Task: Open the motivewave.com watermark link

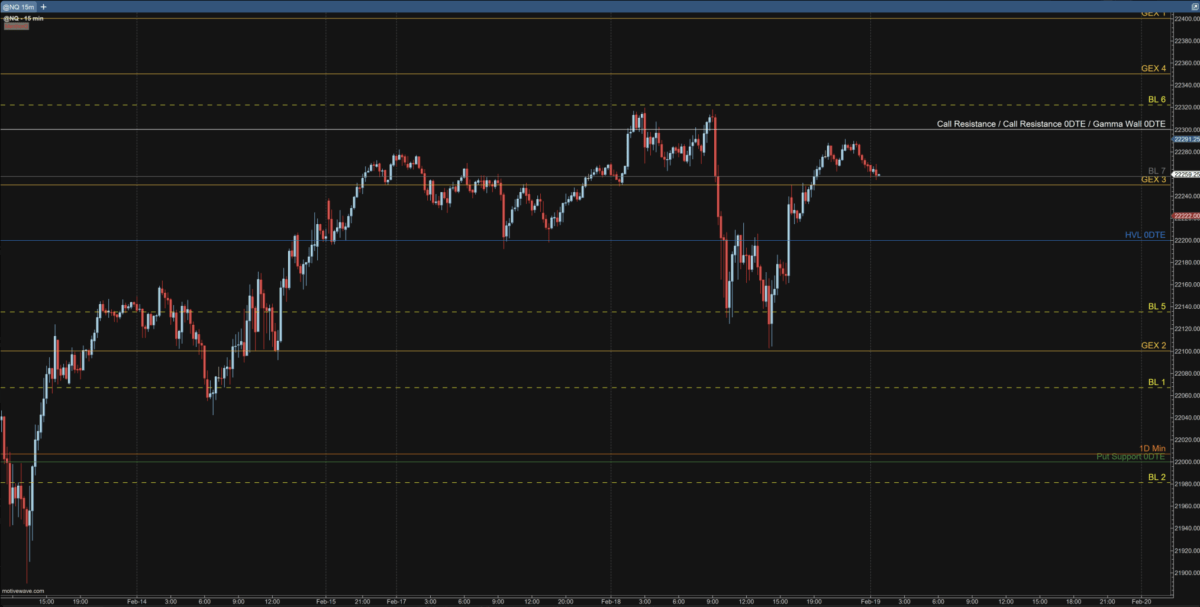Action: [22, 591]
